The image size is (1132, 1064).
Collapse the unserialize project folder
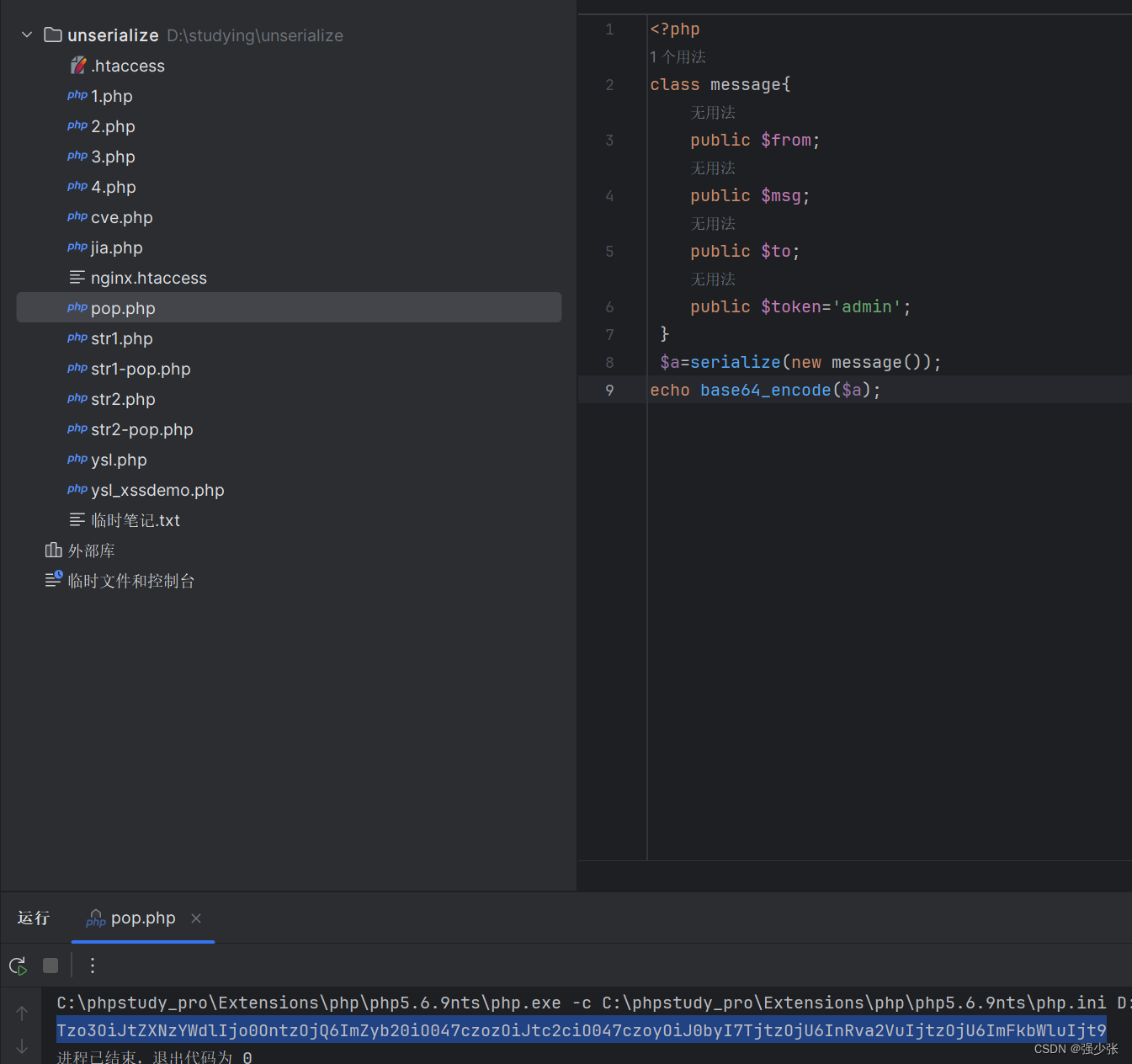coord(26,35)
